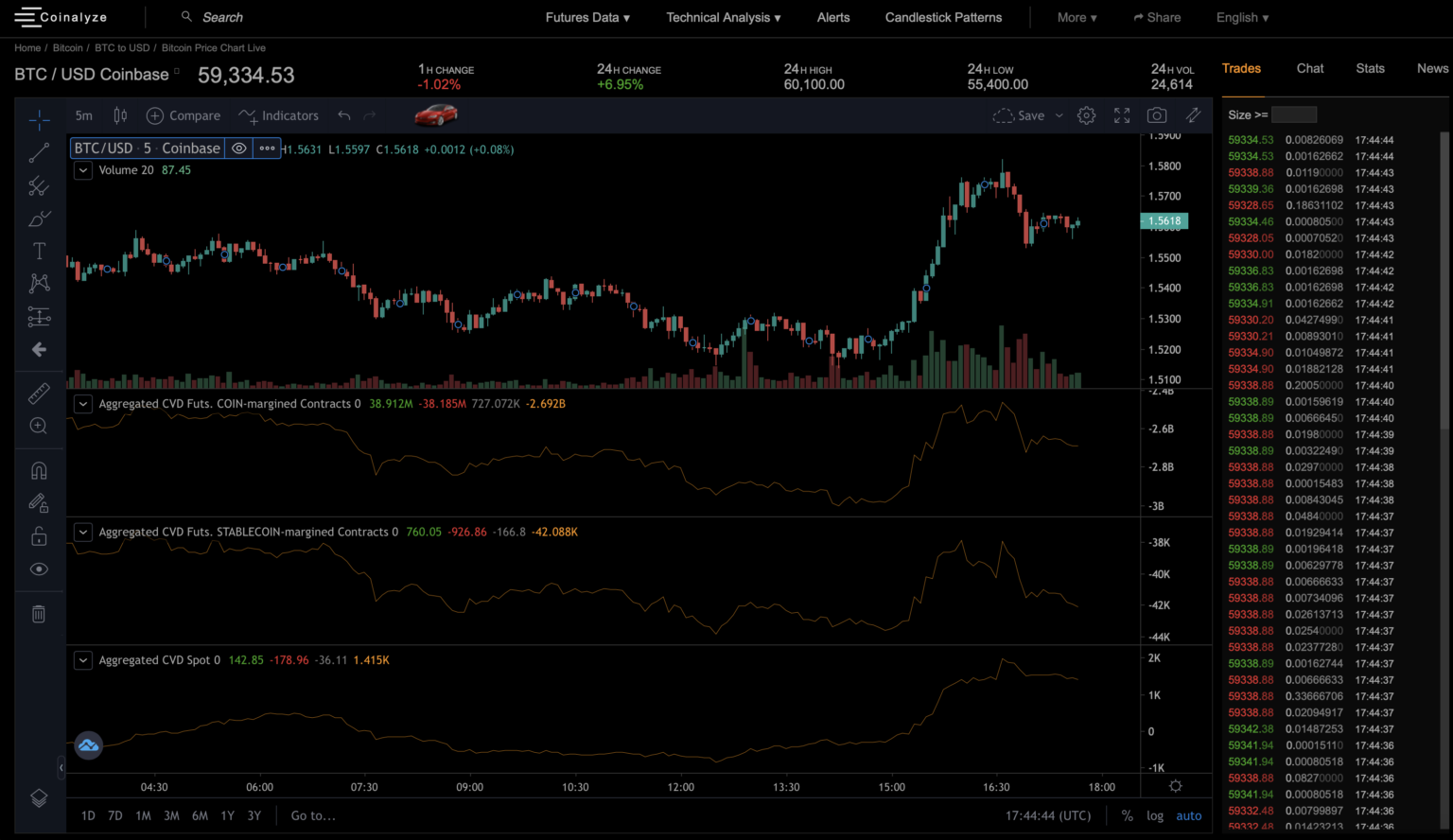Set chart range to 1D
Image resolution: width=1453 pixels, height=840 pixels.
(x=88, y=815)
